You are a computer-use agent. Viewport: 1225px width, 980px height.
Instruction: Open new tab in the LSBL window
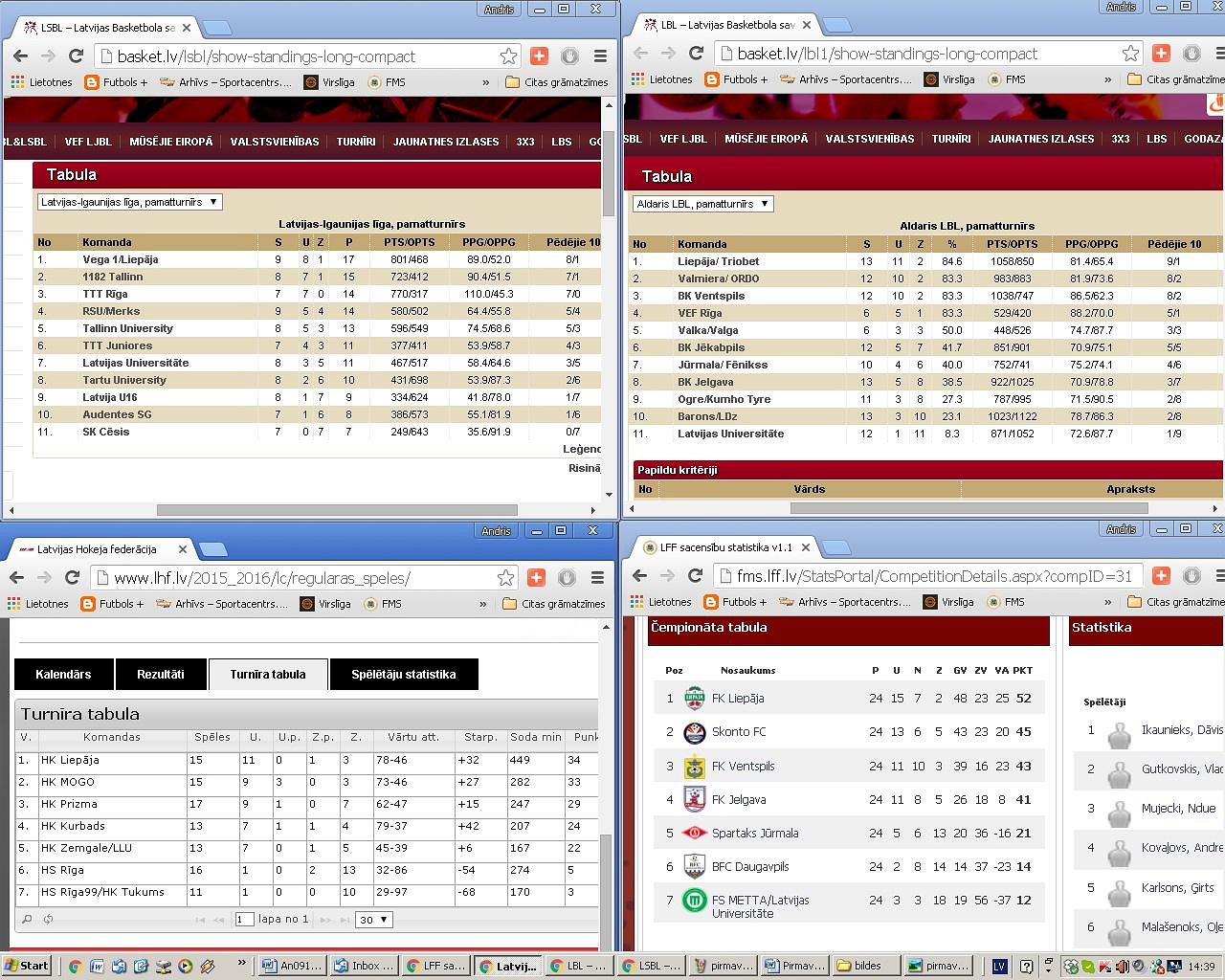(216, 28)
